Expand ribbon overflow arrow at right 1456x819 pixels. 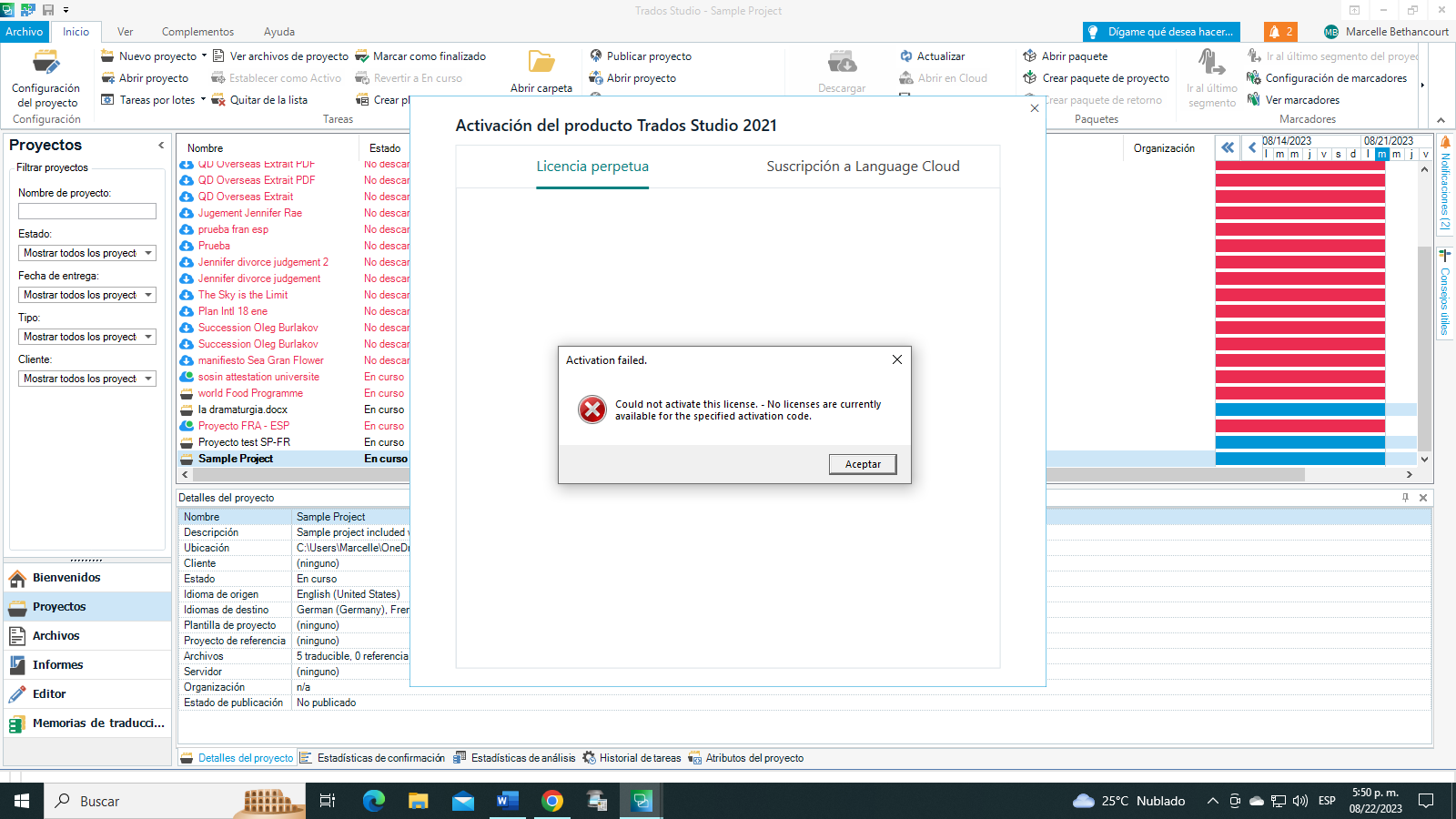pyautogui.click(x=1422, y=86)
